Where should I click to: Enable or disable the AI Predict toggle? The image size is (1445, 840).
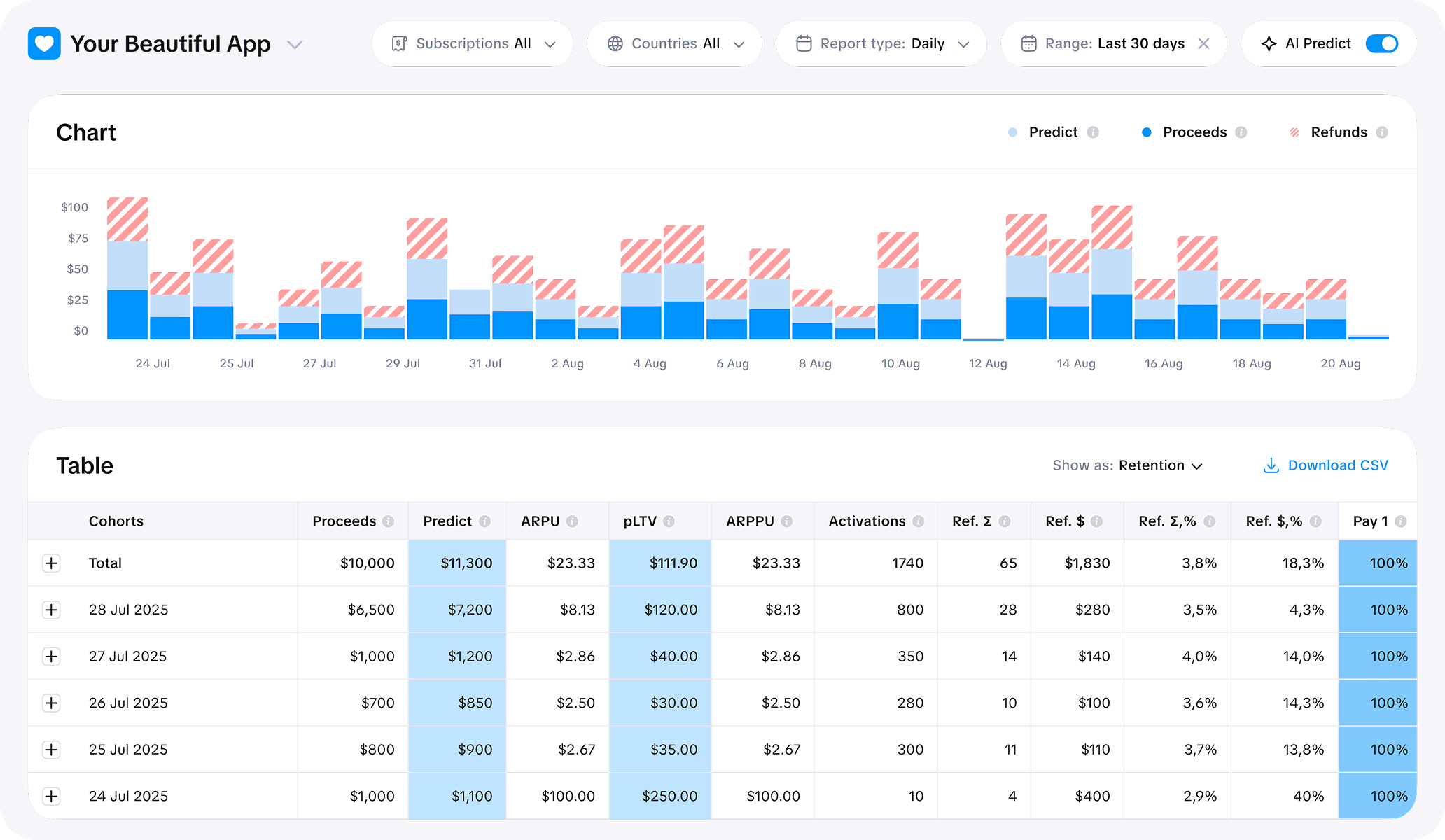1382,43
